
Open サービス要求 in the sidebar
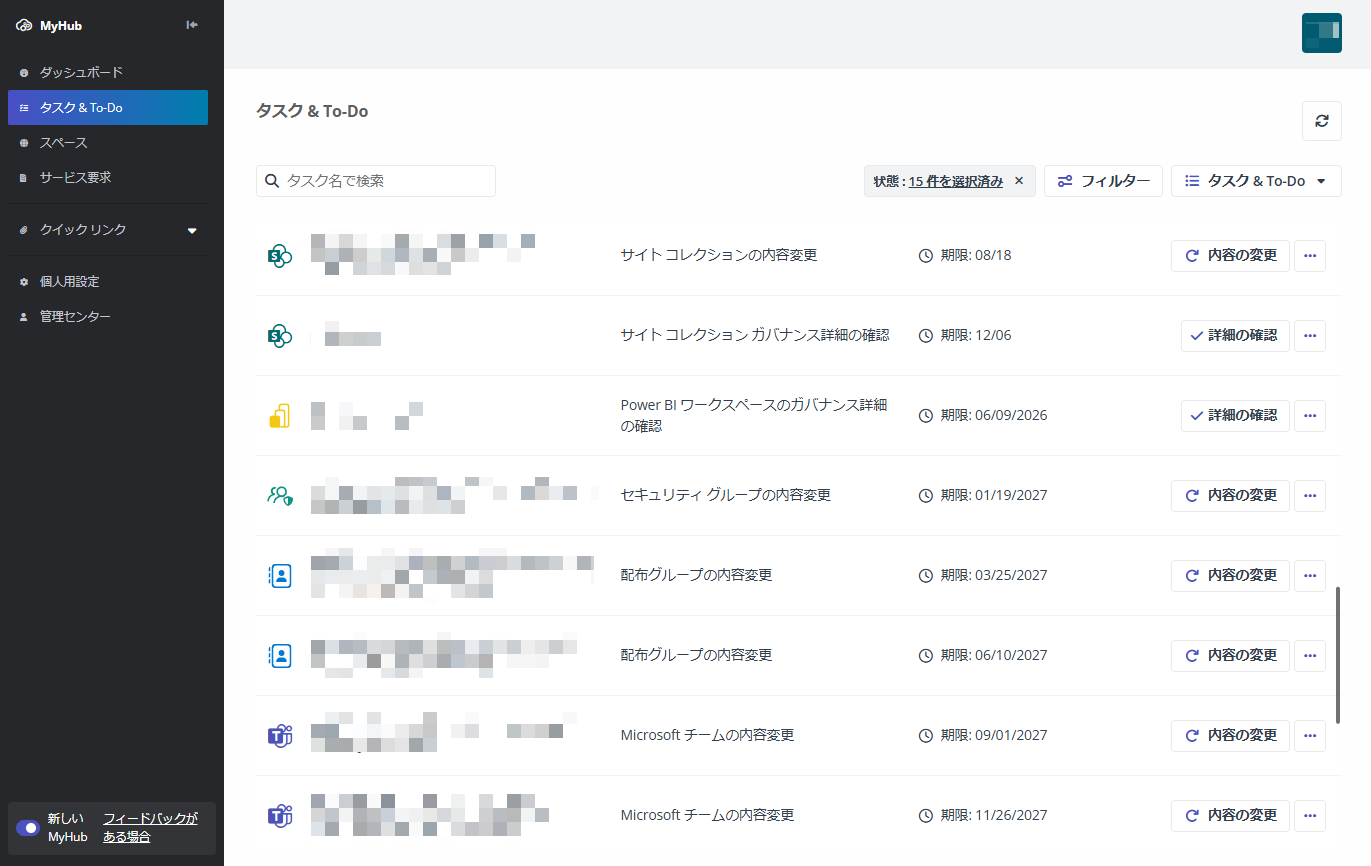pyautogui.click(x=108, y=178)
